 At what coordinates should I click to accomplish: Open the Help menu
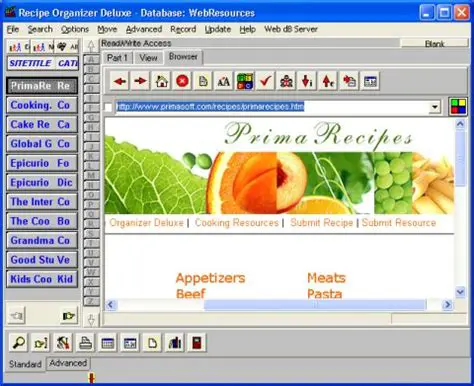[x=248, y=29]
